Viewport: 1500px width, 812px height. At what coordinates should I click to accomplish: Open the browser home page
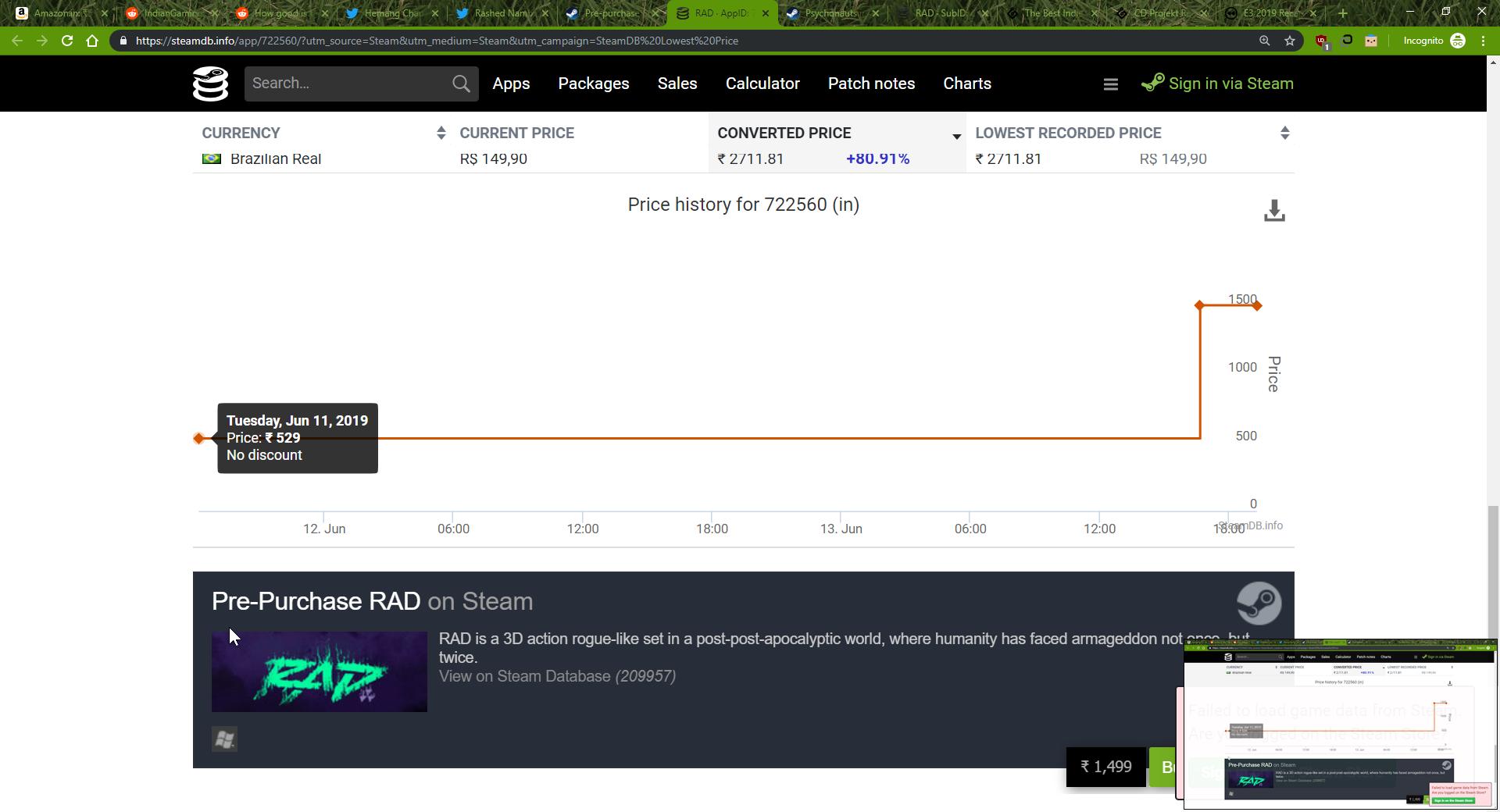[x=92, y=41]
